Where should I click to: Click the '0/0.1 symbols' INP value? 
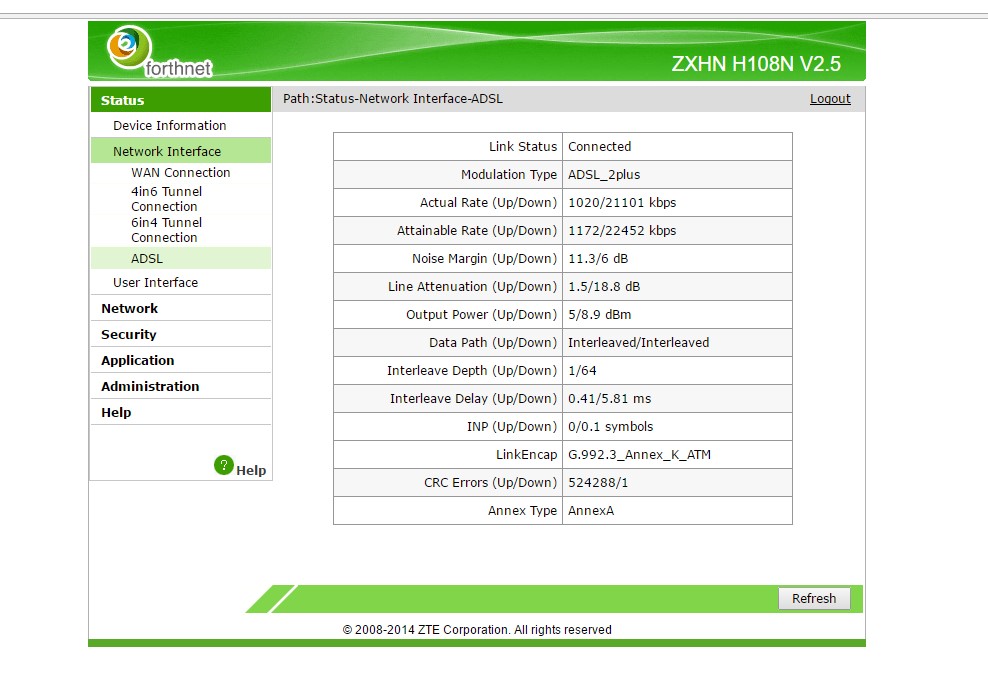point(610,426)
